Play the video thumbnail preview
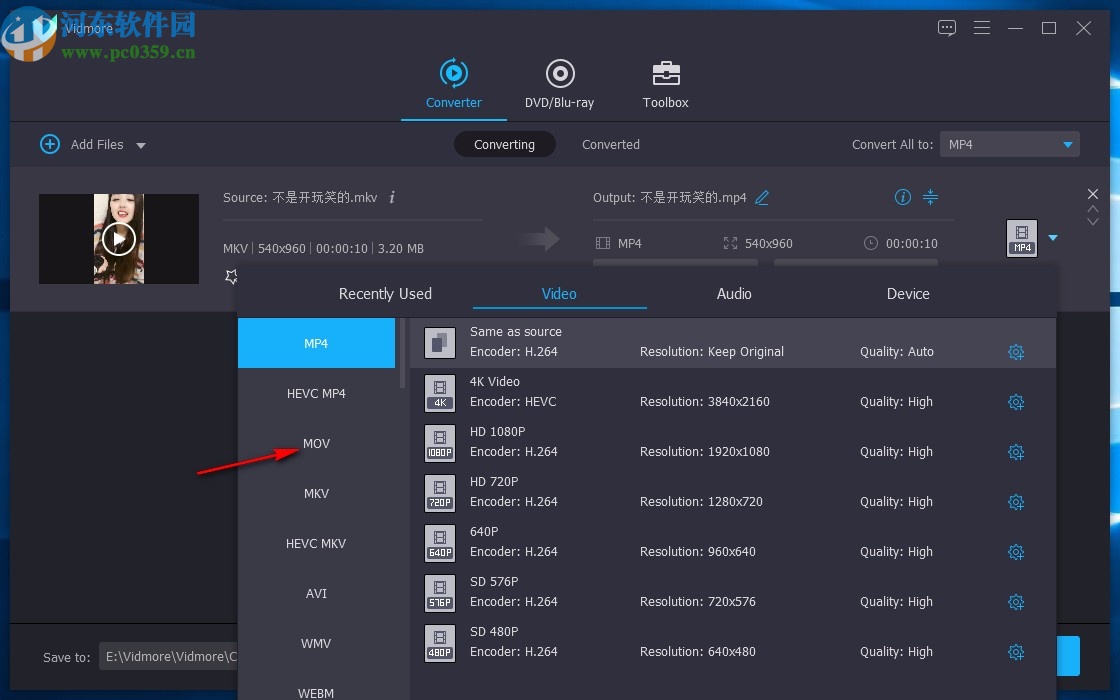This screenshot has height=700, width=1120. 118,239
